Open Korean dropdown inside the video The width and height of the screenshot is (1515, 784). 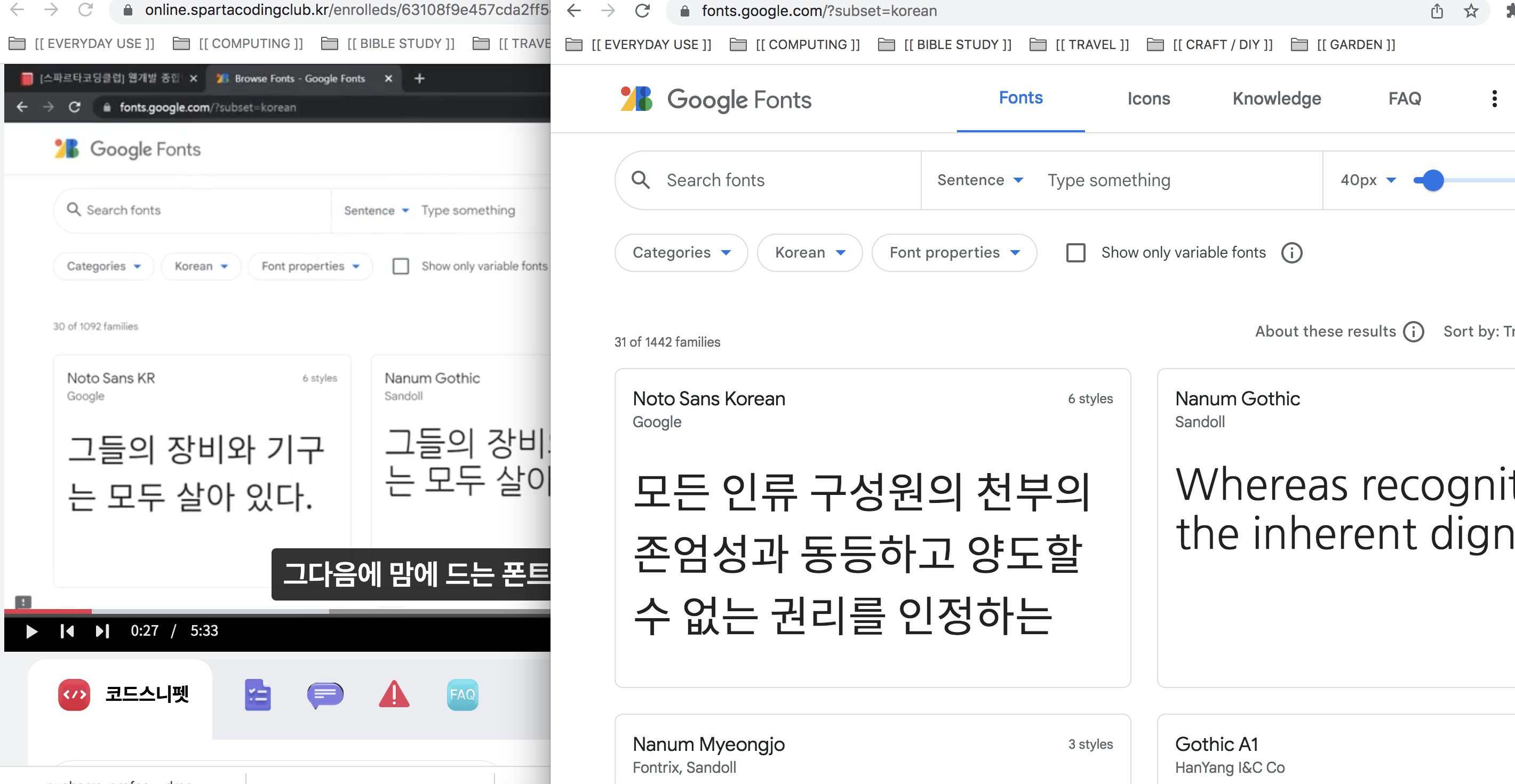point(201,267)
